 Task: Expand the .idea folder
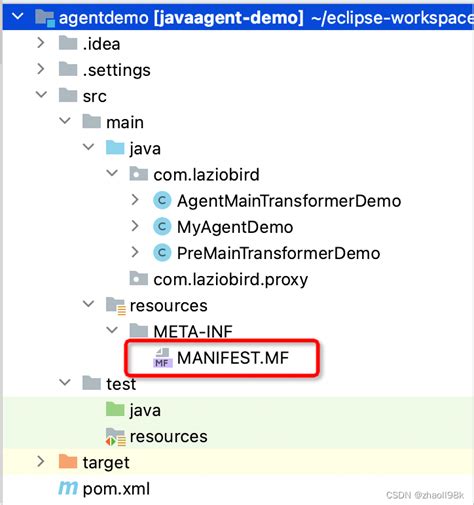(41, 43)
